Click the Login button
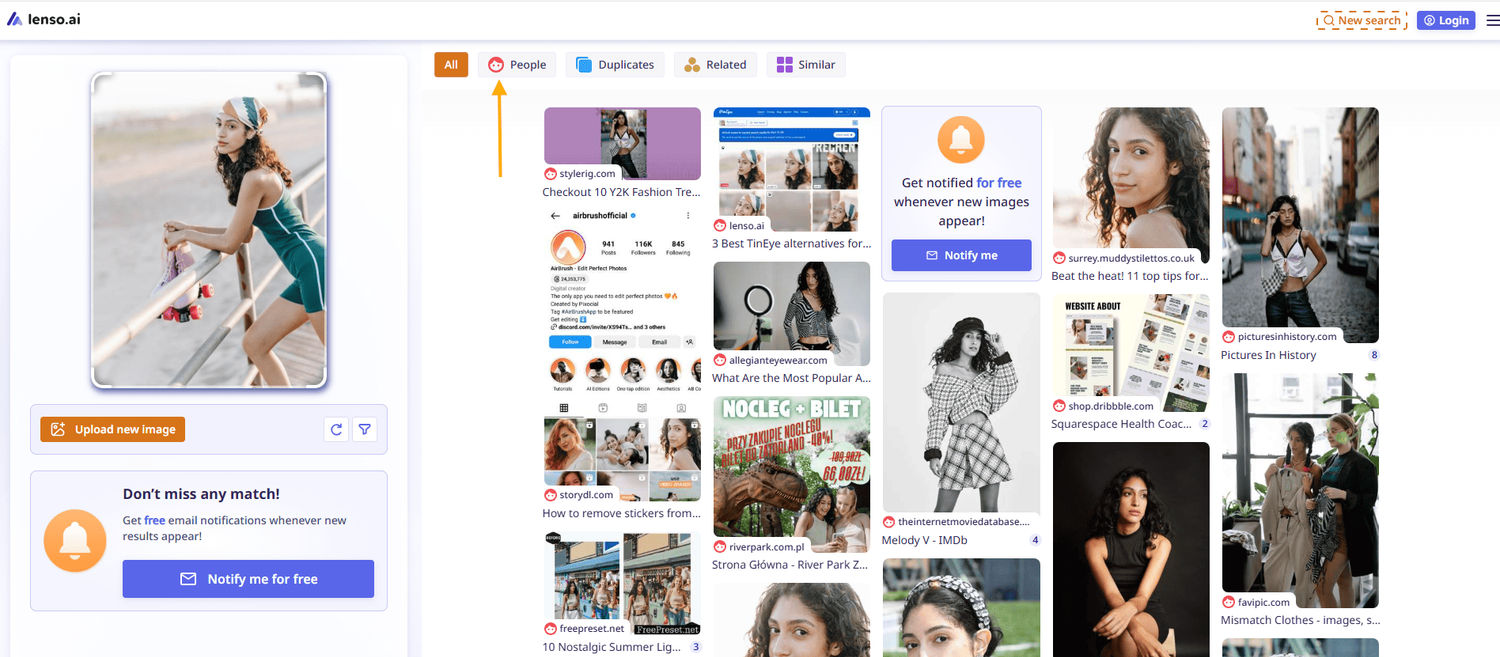 (1445, 20)
